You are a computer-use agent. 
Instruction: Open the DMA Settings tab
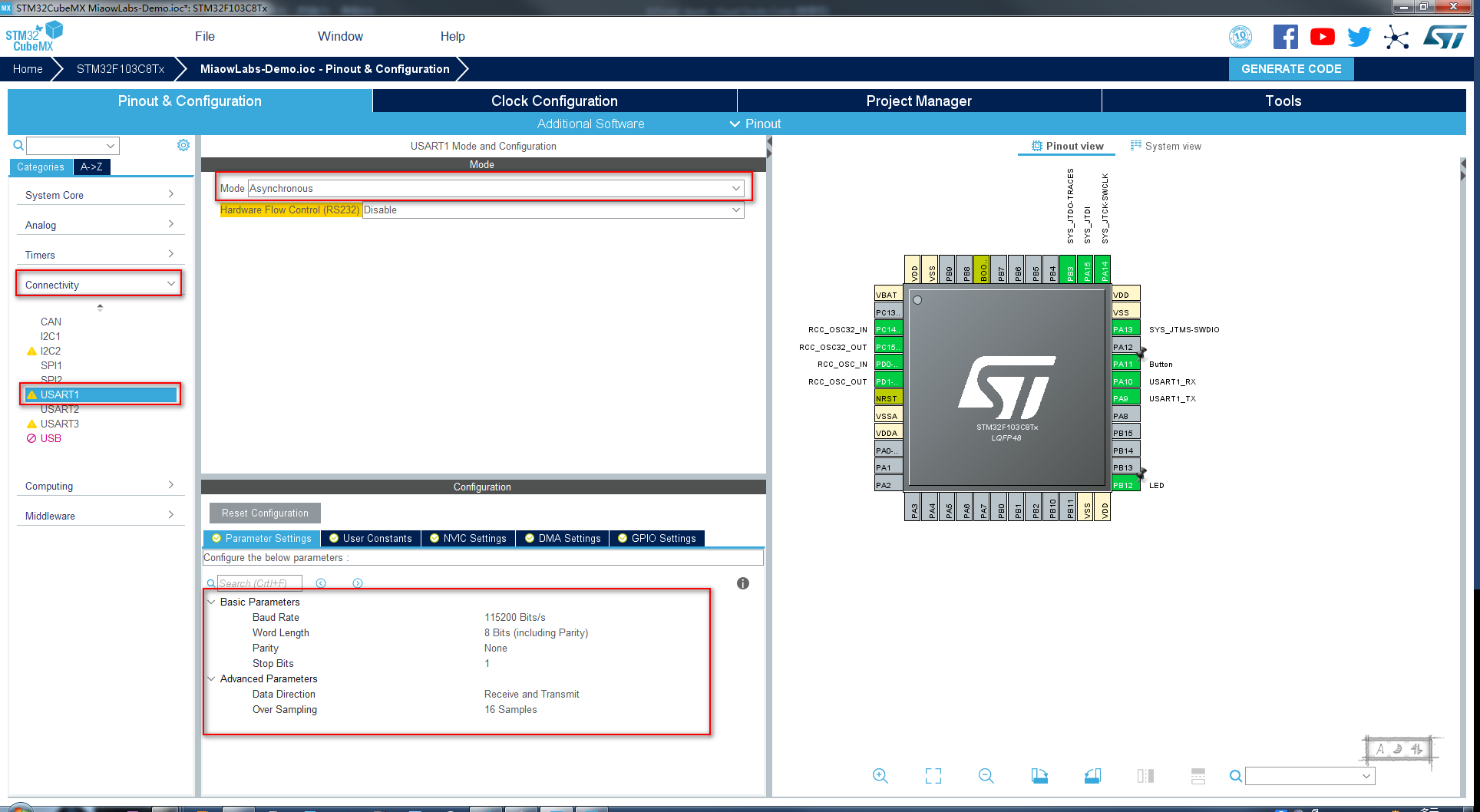pyautogui.click(x=563, y=538)
